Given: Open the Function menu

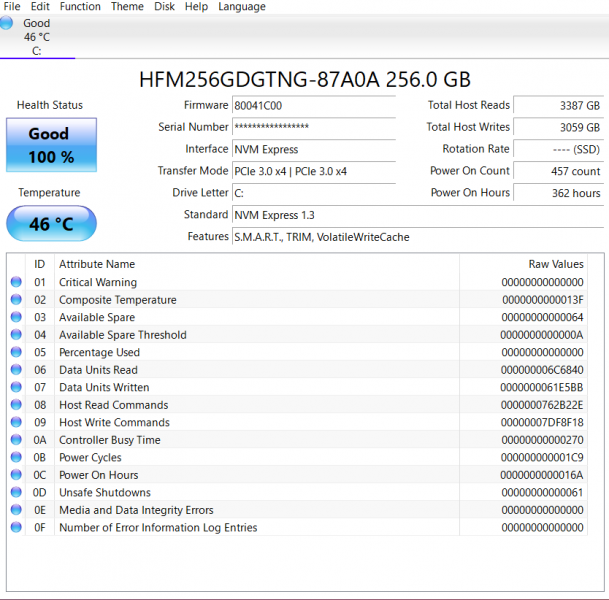Looking at the screenshot, I should tap(80, 7).
